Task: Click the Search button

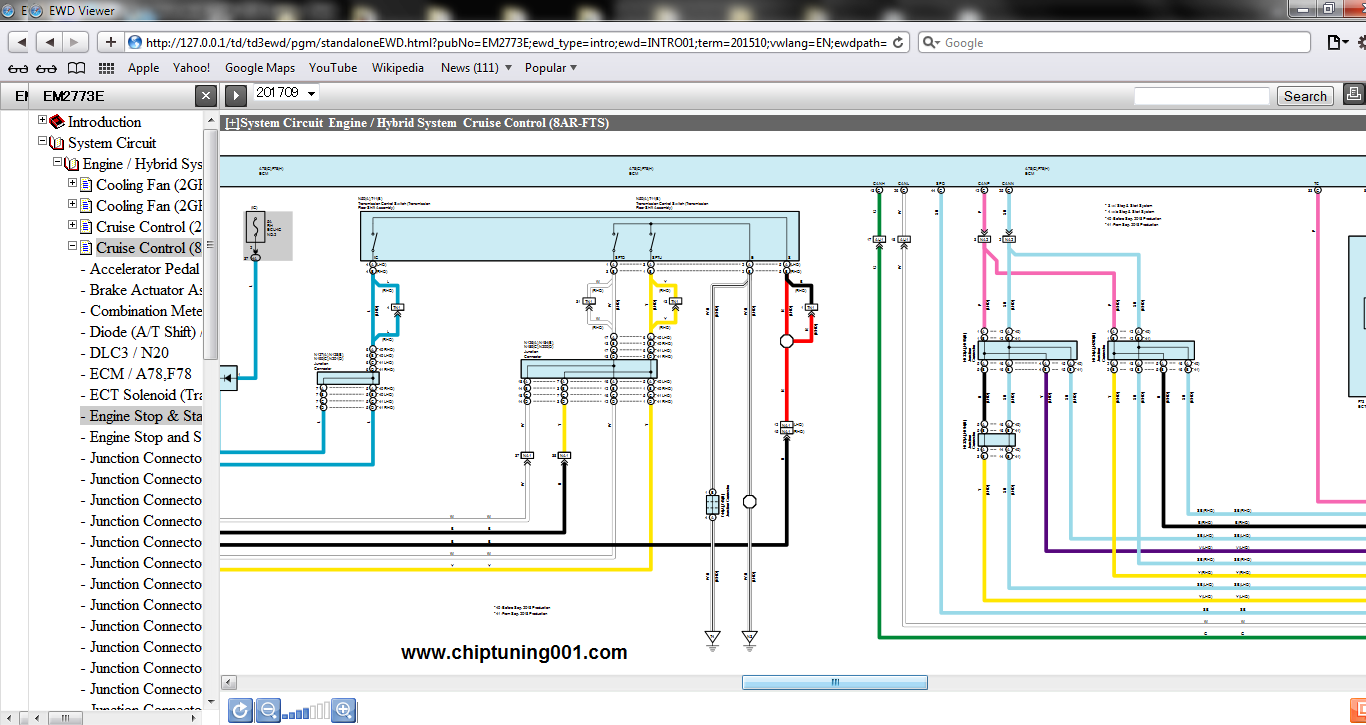Action: (1305, 96)
